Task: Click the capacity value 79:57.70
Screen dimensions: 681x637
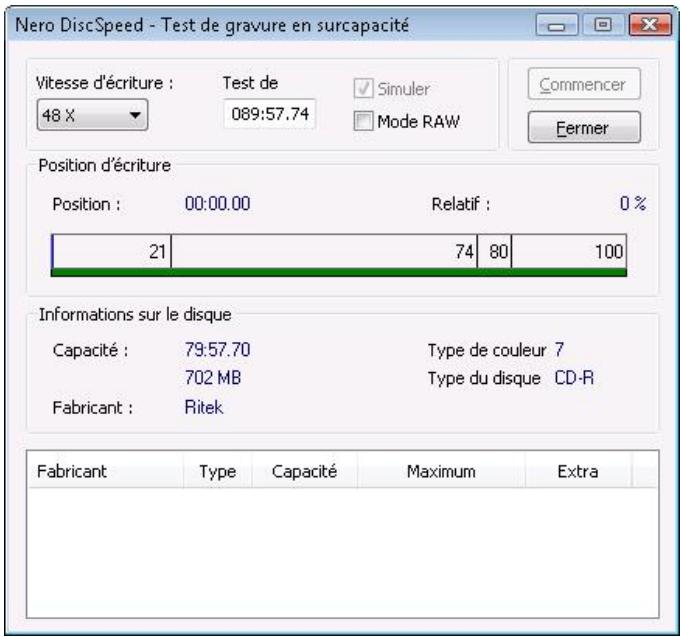Action: click(217, 350)
